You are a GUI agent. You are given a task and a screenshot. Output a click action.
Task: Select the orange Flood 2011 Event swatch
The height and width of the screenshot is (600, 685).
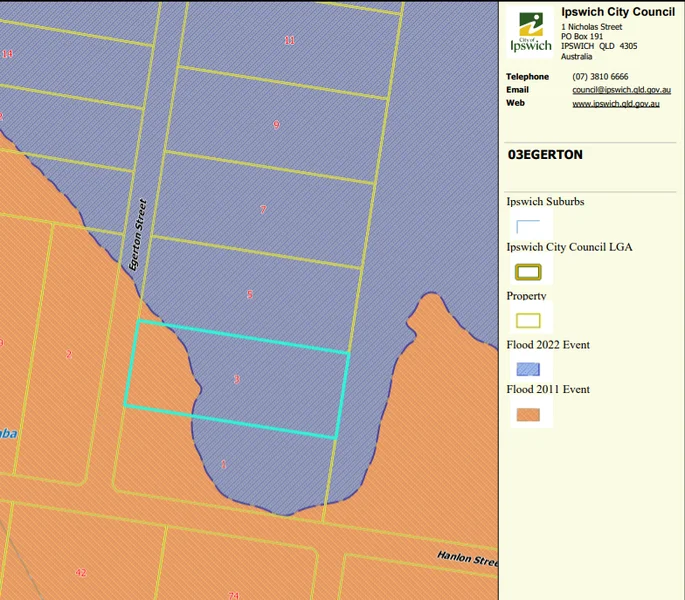click(527, 414)
